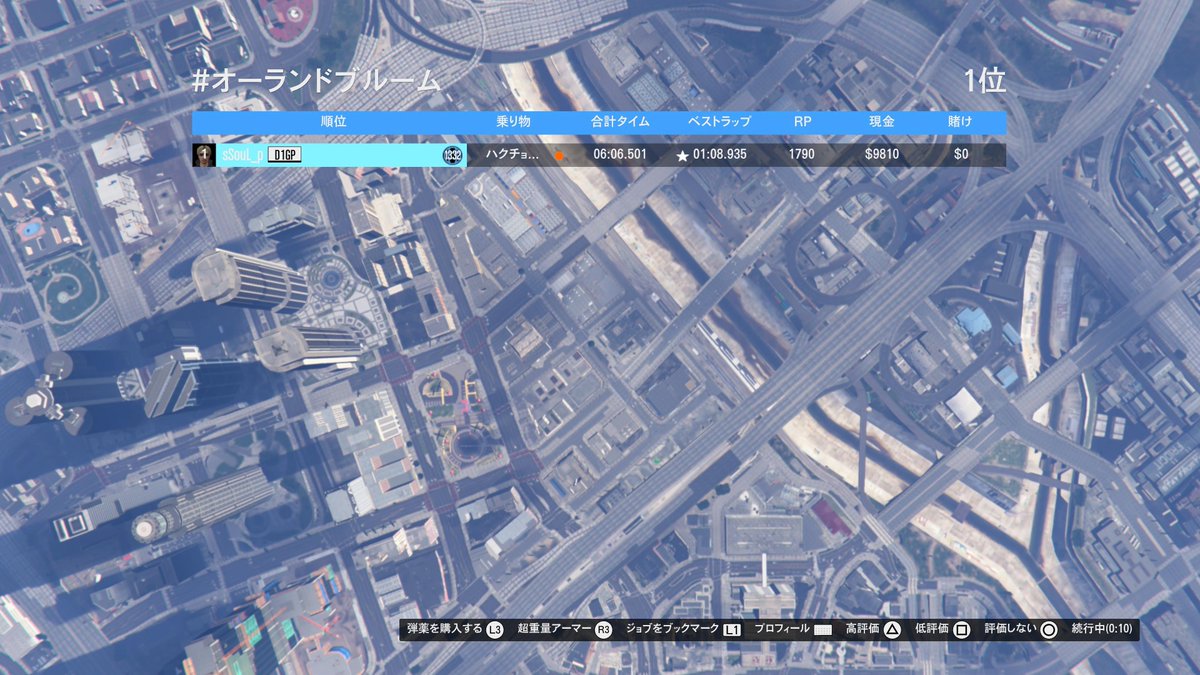The width and height of the screenshot is (1200, 675).
Task: Click the 賭け column header
Action: click(x=960, y=122)
